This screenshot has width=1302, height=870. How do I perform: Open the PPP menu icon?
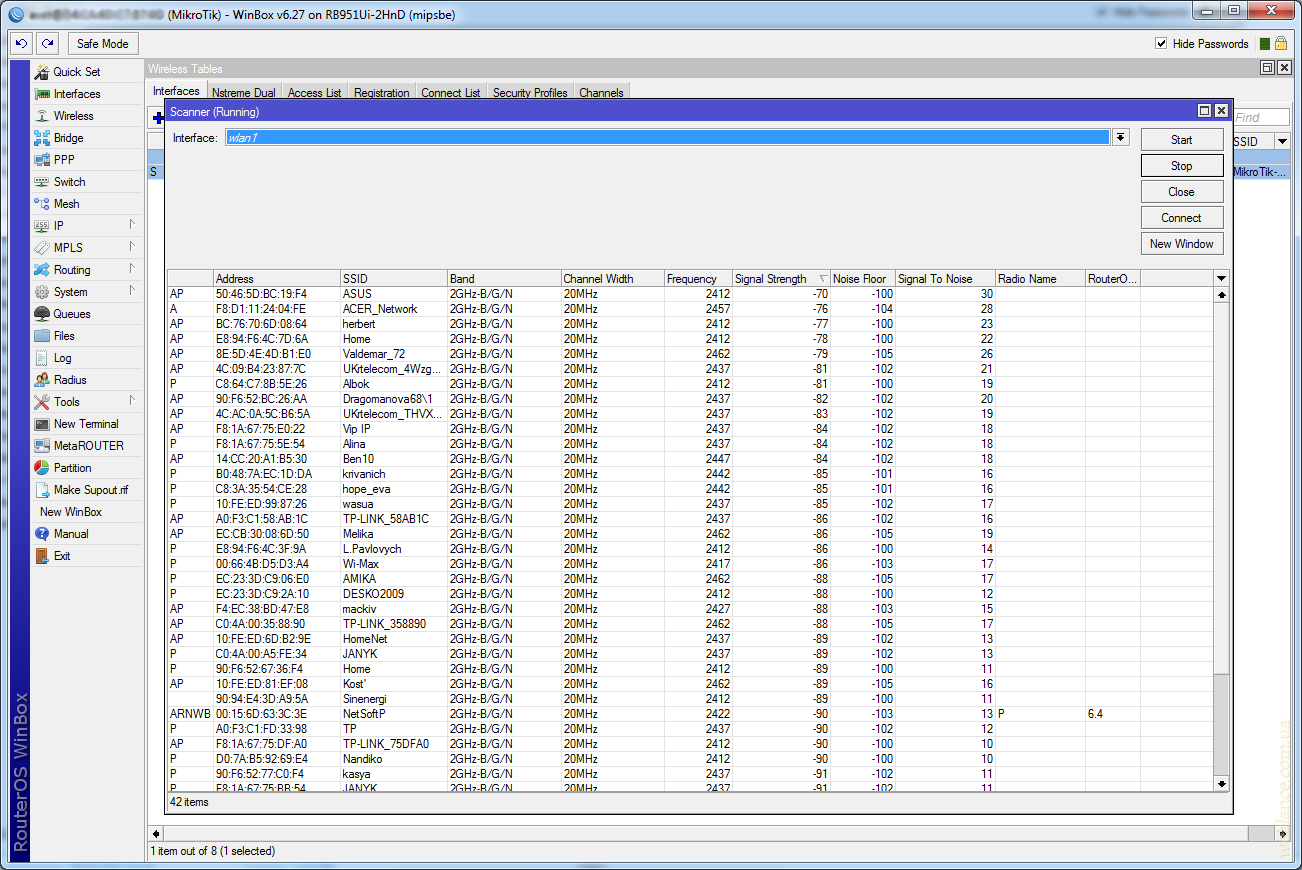[41, 160]
